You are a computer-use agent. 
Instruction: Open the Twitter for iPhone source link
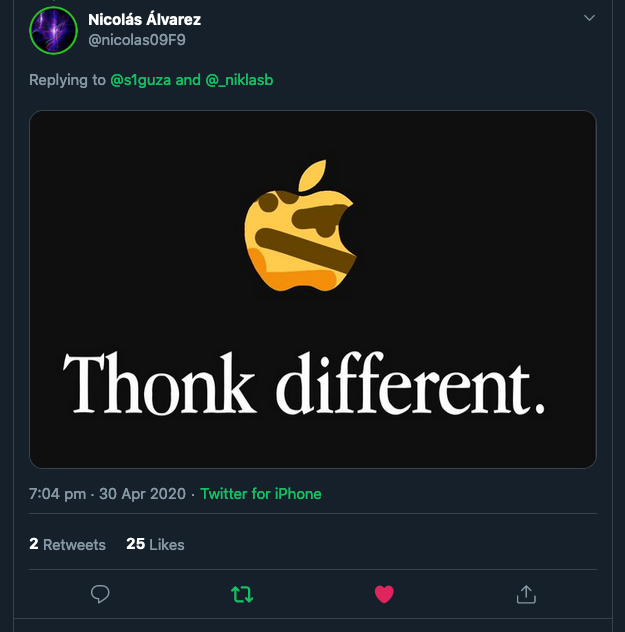(261, 494)
